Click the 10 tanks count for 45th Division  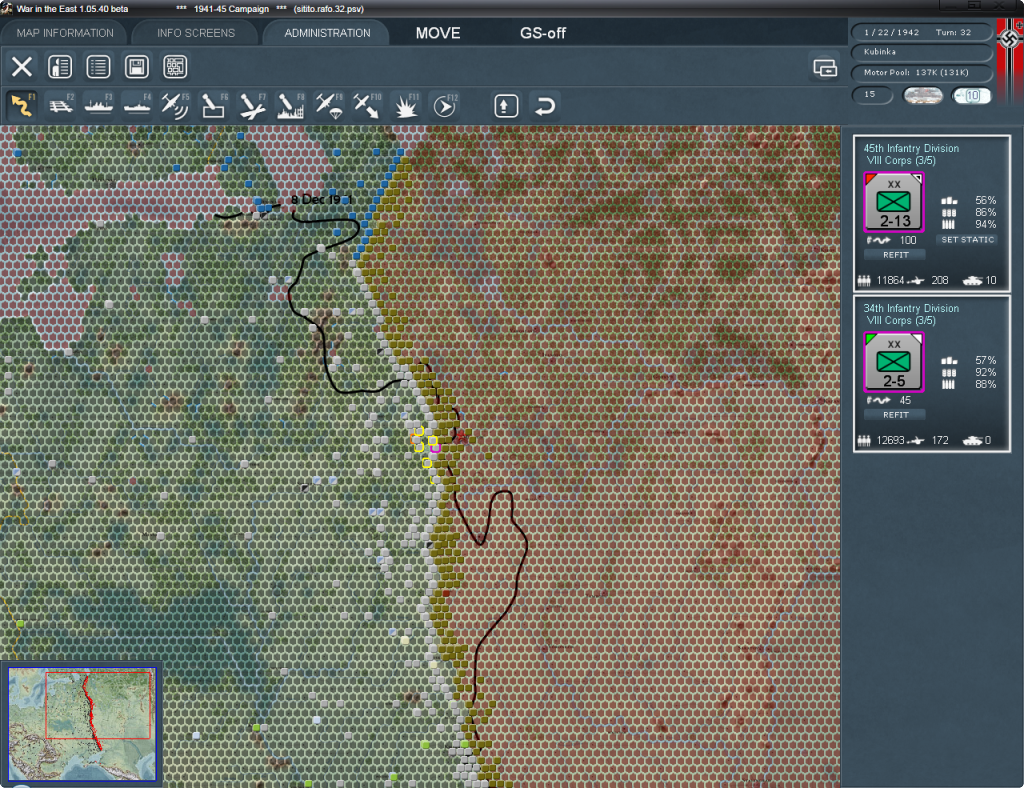[x=991, y=281]
